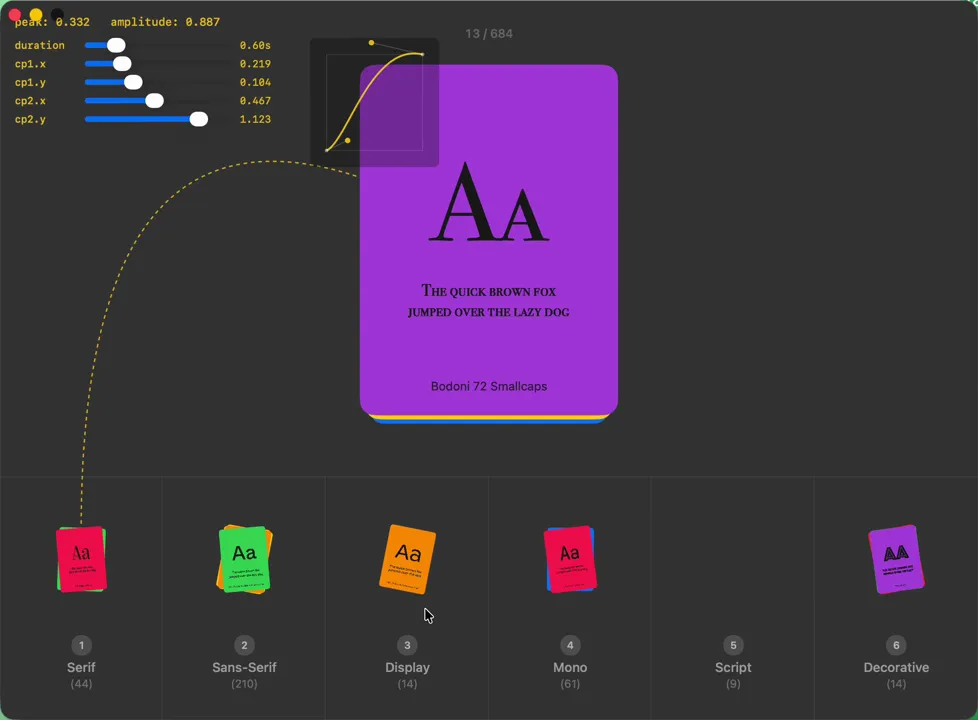Click the Mono count (61)
The image size is (978, 720).
coord(570,684)
